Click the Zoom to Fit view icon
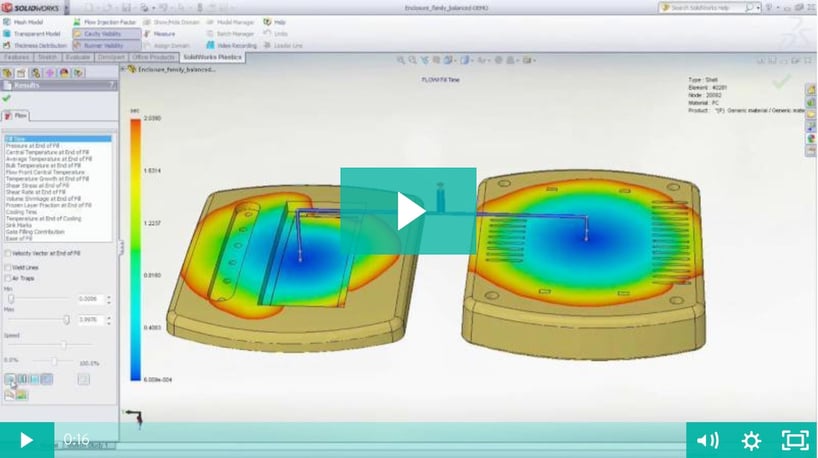Viewport: 818px width, 458px height. (401, 61)
